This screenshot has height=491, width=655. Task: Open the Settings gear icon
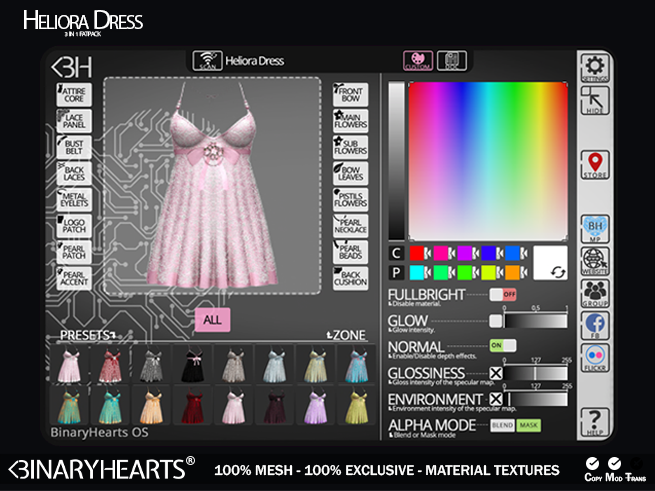tap(595, 68)
